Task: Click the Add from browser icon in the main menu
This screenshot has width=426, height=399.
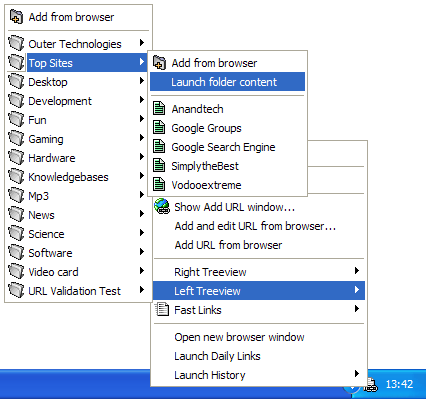Action: pos(16,17)
